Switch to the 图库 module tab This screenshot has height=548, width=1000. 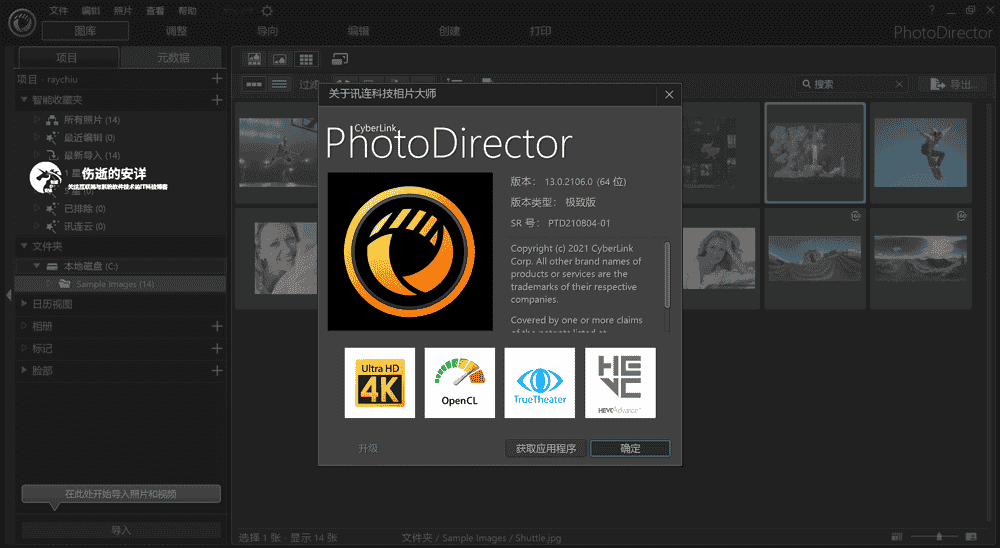(85, 31)
